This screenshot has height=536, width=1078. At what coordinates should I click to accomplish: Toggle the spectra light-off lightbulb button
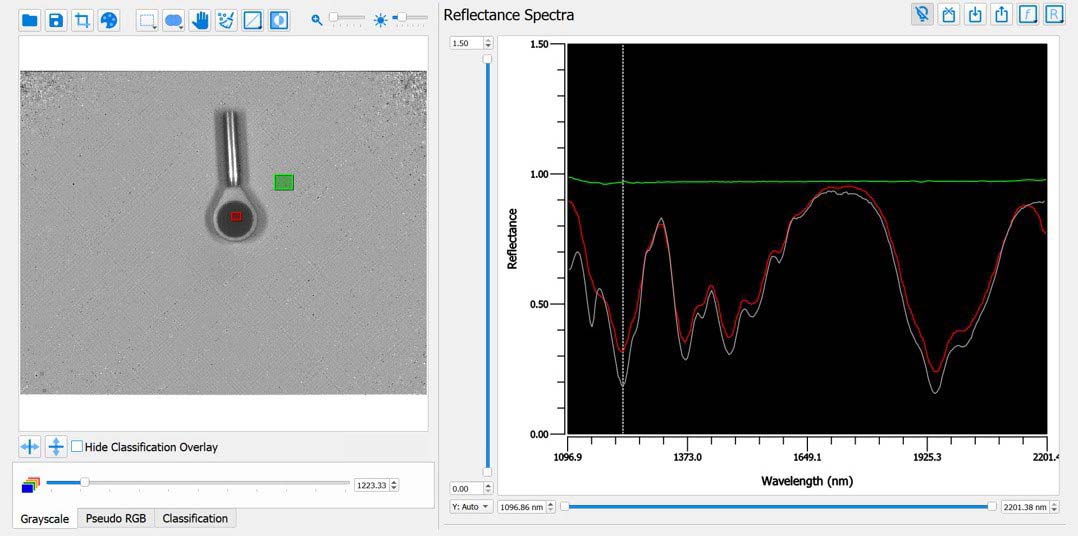pos(922,15)
